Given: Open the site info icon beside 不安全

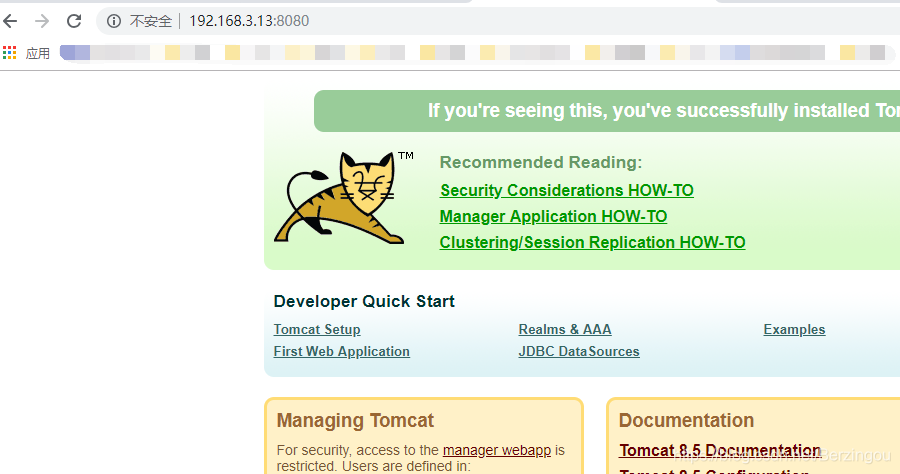Looking at the screenshot, I should coord(114,21).
